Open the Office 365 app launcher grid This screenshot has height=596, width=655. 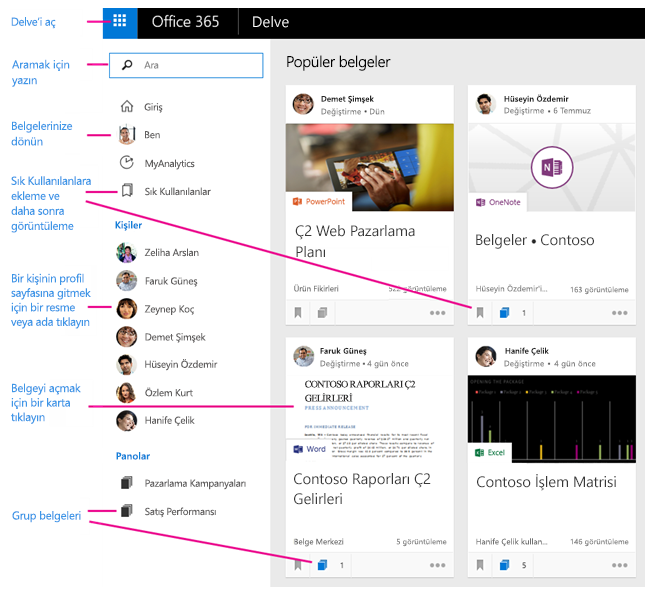(120, 21)
